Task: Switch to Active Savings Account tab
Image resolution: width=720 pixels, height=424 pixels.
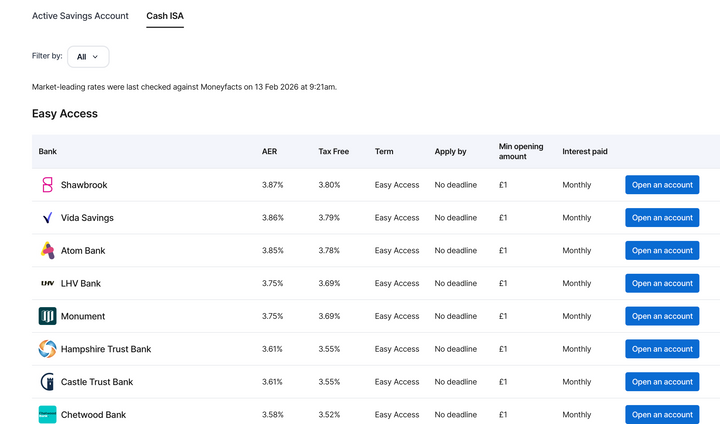Action: click(x=80, y=16)
